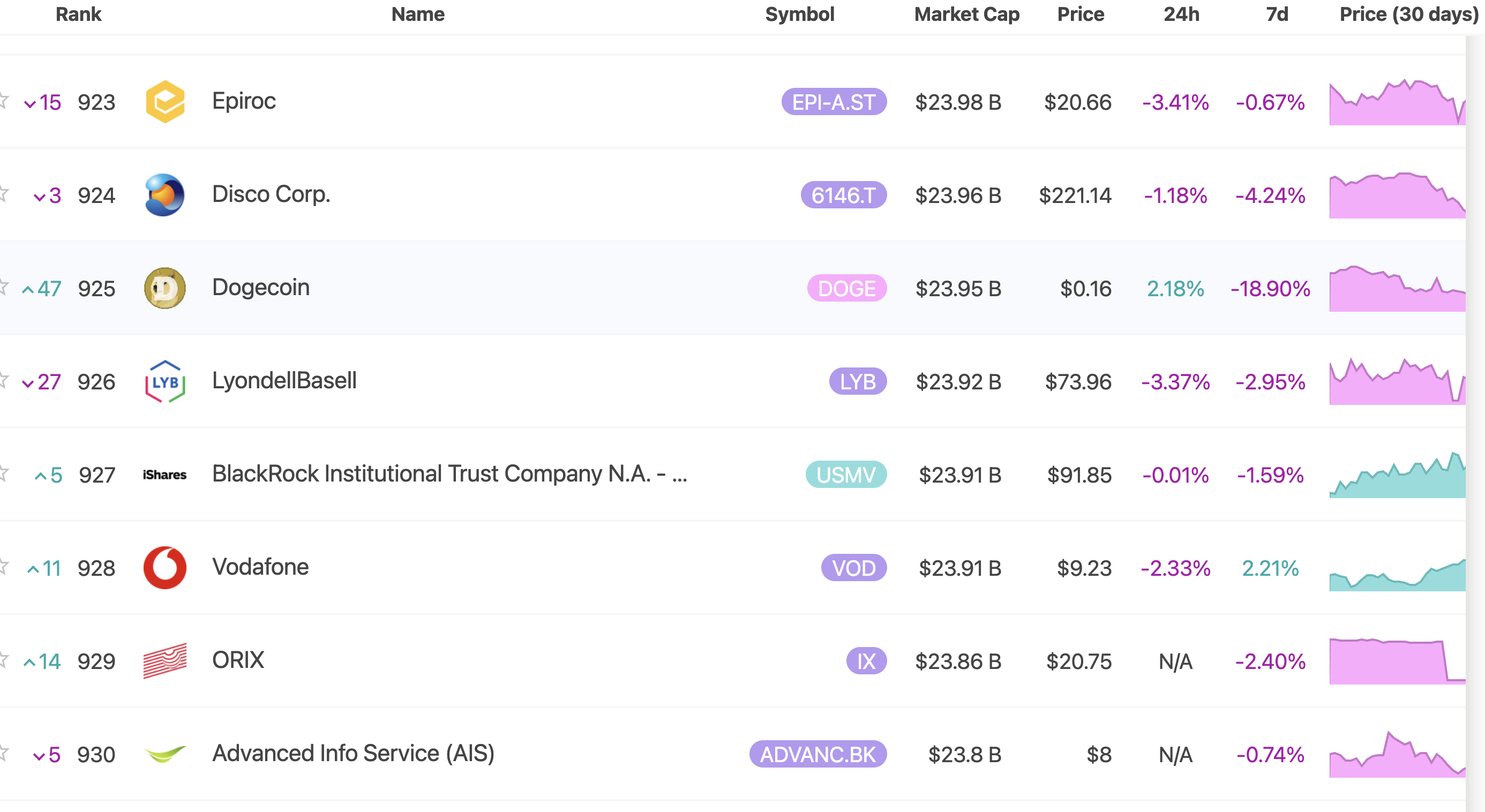
Task: Toggle the favorite star for Dogecoin
Action: 3,287
